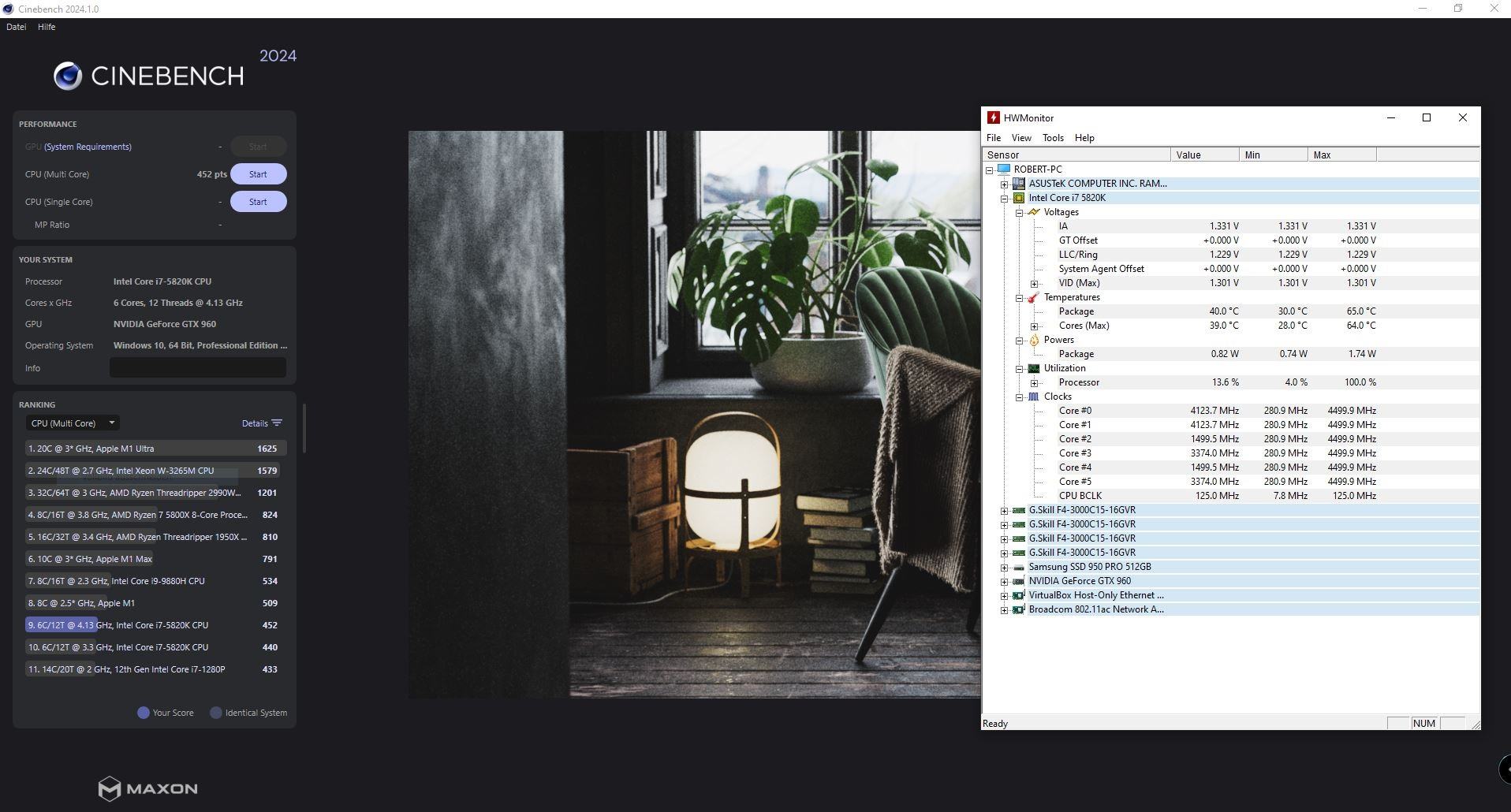
Task: Open the Hilfe menu in Cinebench
Action: (x=47, y=27)
